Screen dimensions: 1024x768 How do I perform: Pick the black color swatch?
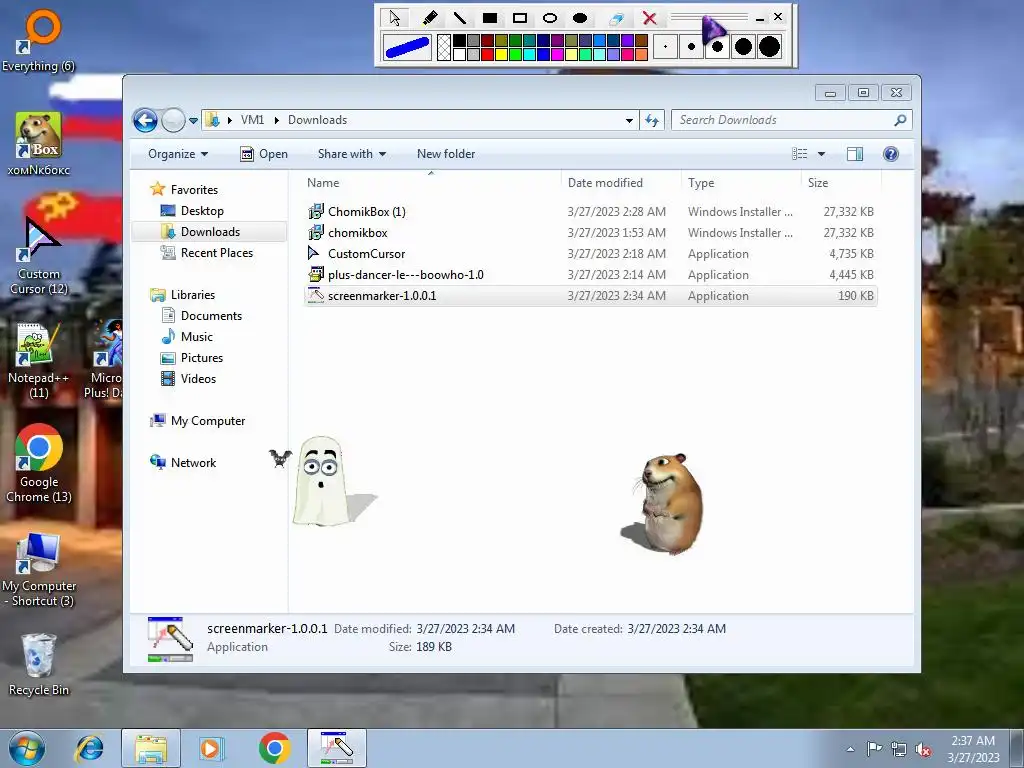[x=459, y=40]
